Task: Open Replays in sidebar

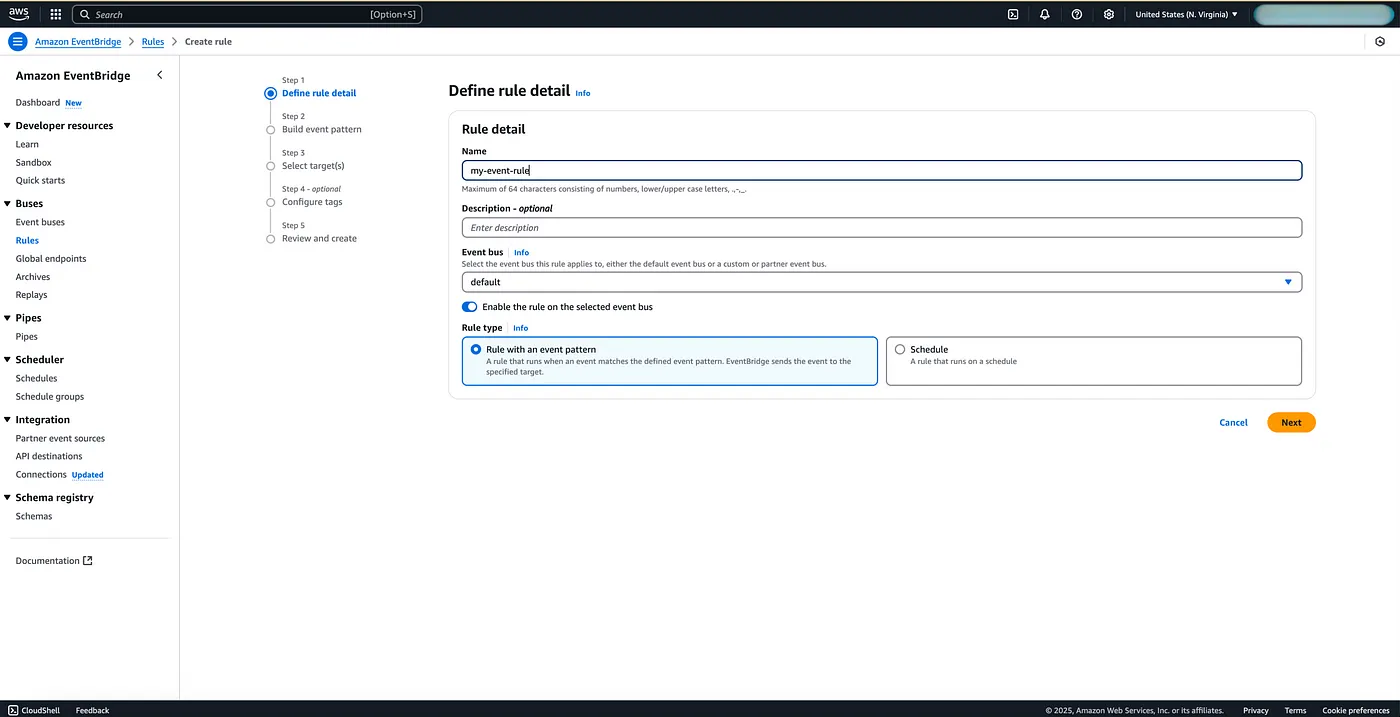Action: click(x=31, y=295)
